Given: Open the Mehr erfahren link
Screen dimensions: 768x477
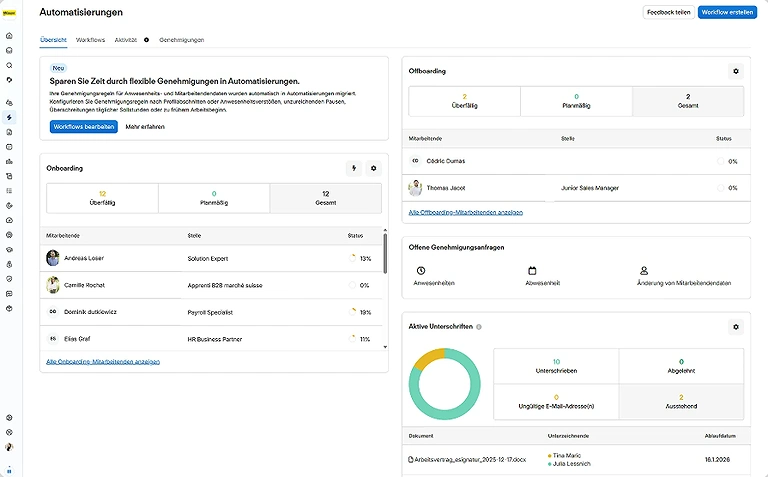Looking at the screenshot, I should click(145, 126).
